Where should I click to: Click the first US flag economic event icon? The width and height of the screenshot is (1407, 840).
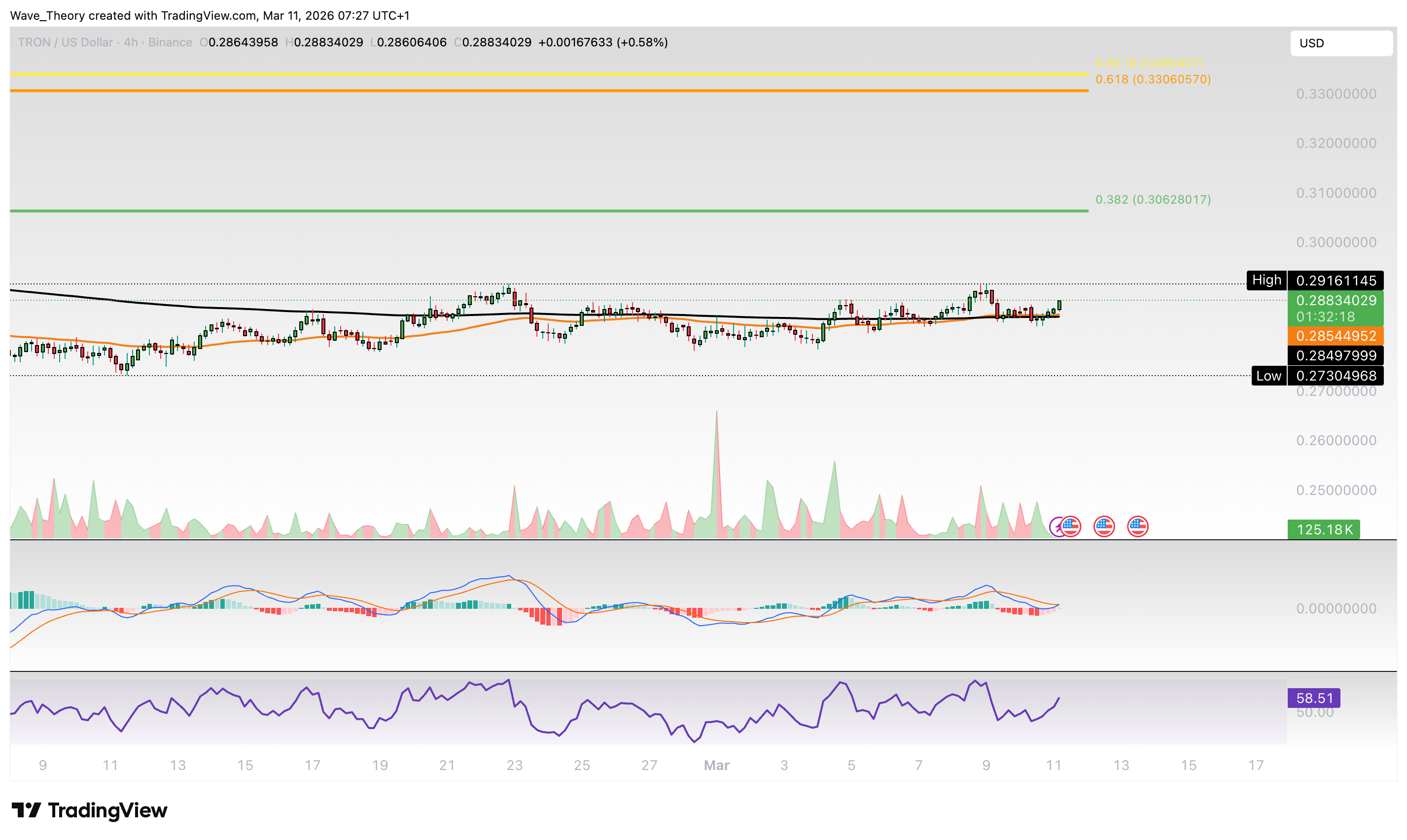1070,526
